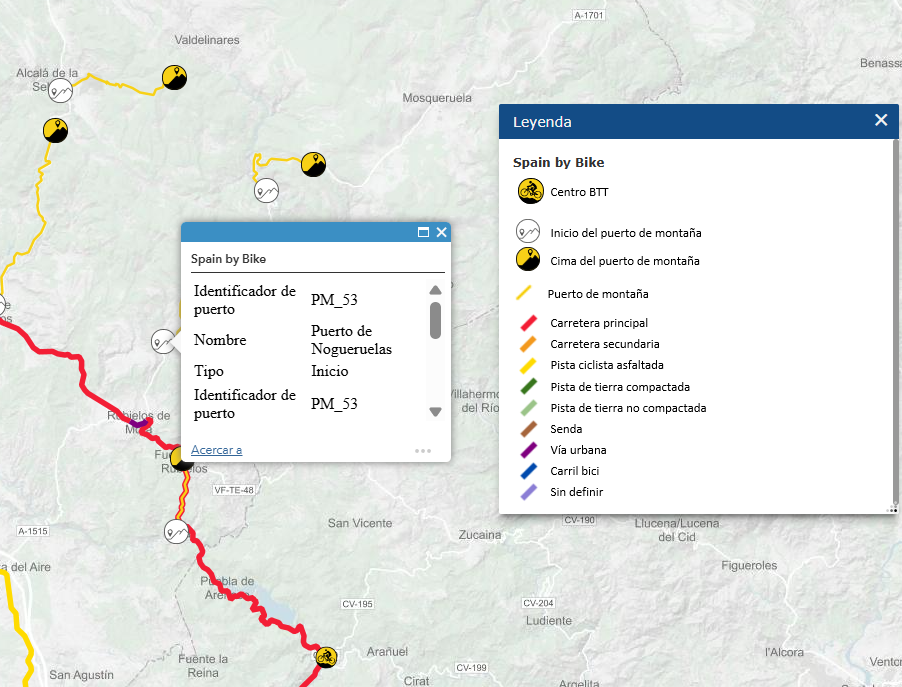Click start marker left of Mosqueruela summit marker
Viewport: 902px width, 687px height.
click(x=266, y=190)
